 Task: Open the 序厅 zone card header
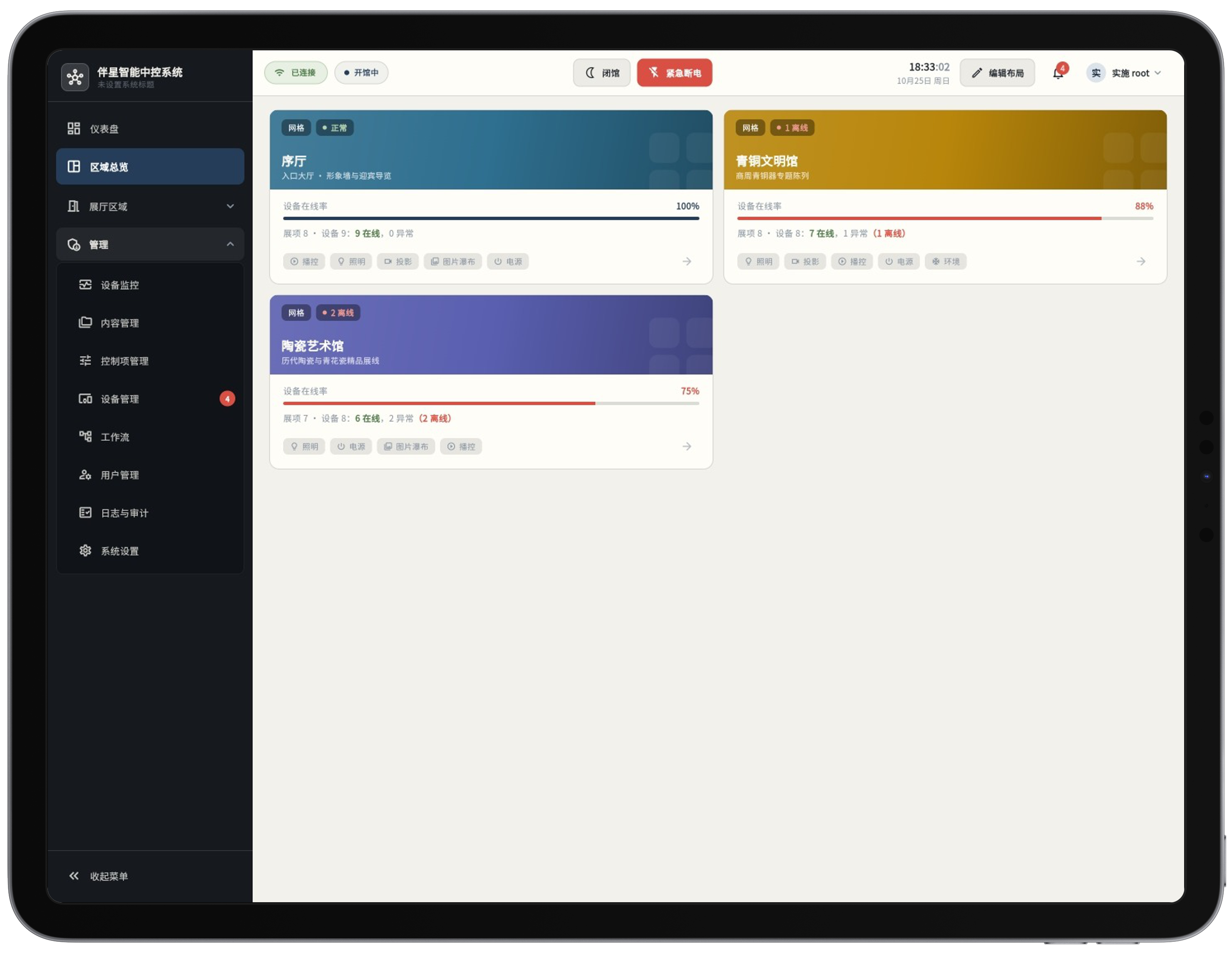pyautogui.click(x=491, y=149)
